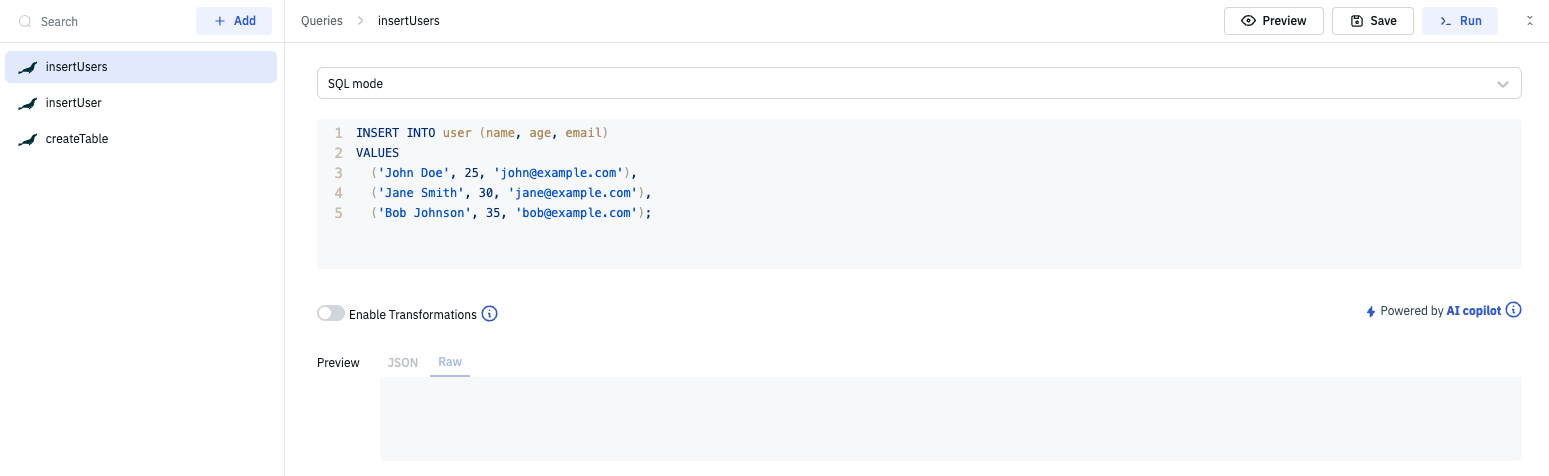Viewport: 1549px width, 476px height.
Task: Click the SQL mode dropdown chevron arrow
Action: 1502,85
